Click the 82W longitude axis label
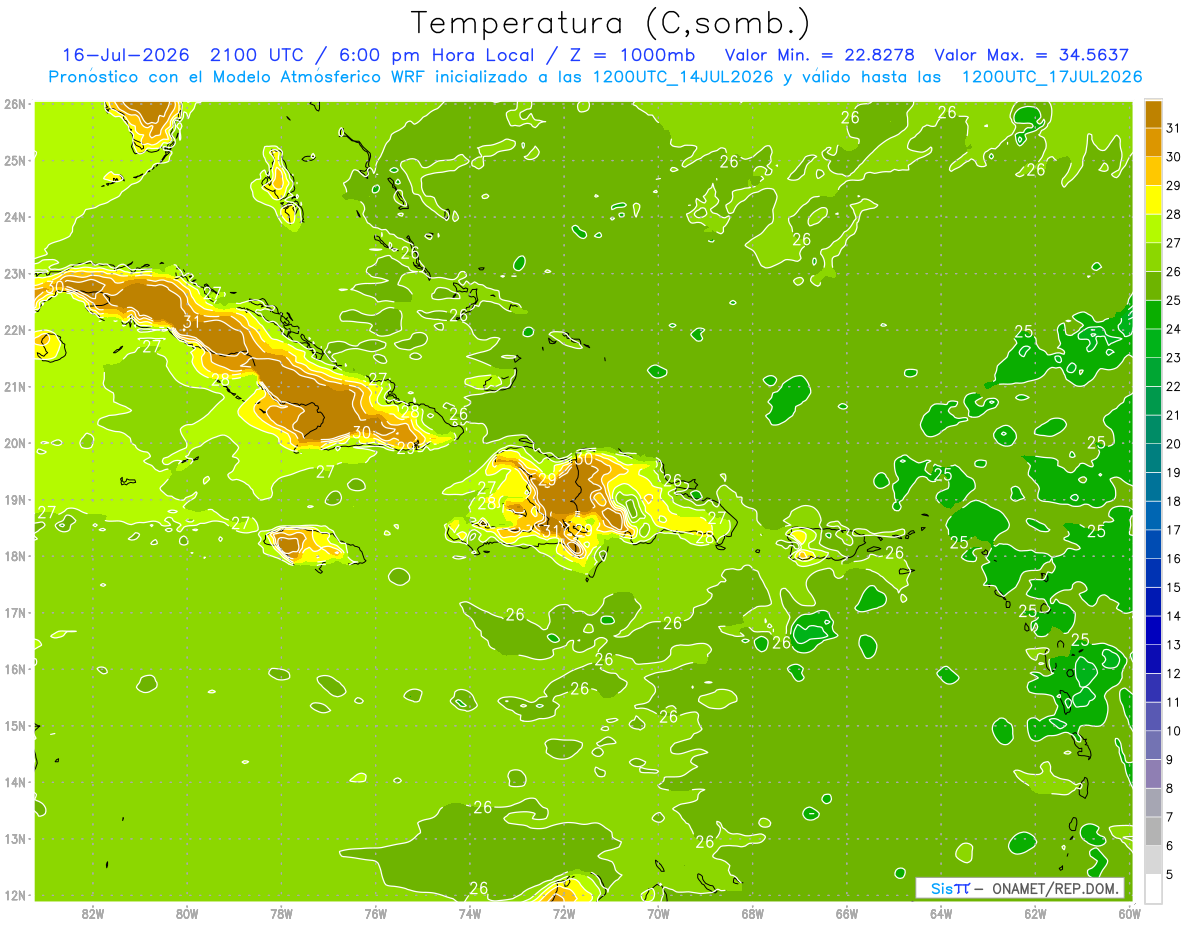 [93, 913]
